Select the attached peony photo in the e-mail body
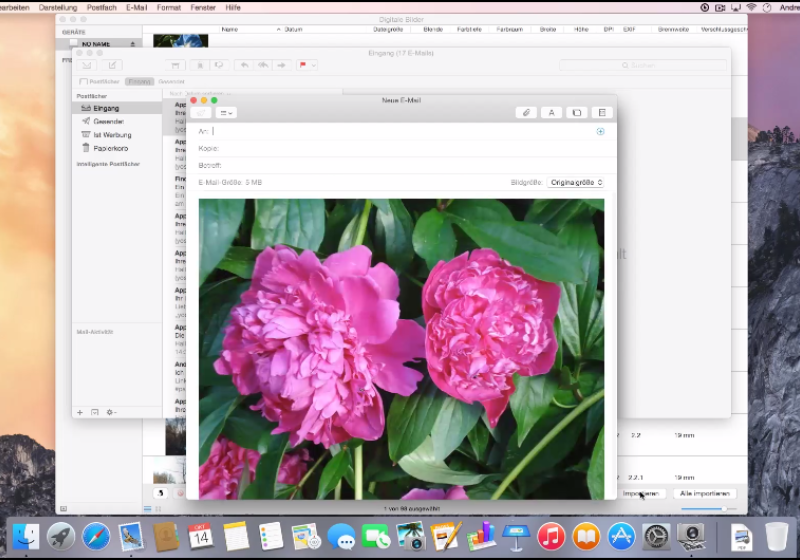 [x=402, y=349]
